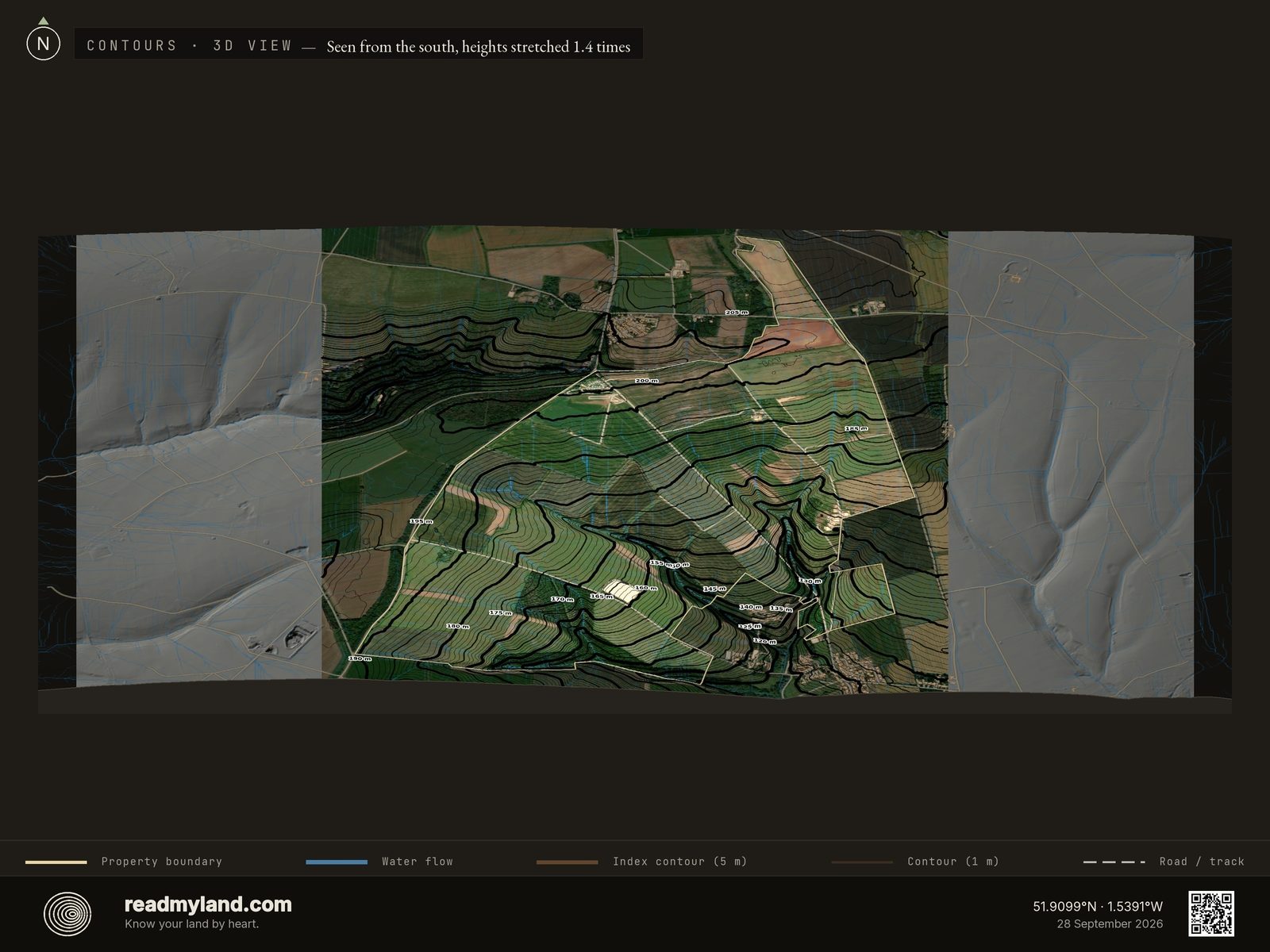This screenshot has width=1270, height=952.
Task: Click the "200 m" contour label
Action: [646, 381]
